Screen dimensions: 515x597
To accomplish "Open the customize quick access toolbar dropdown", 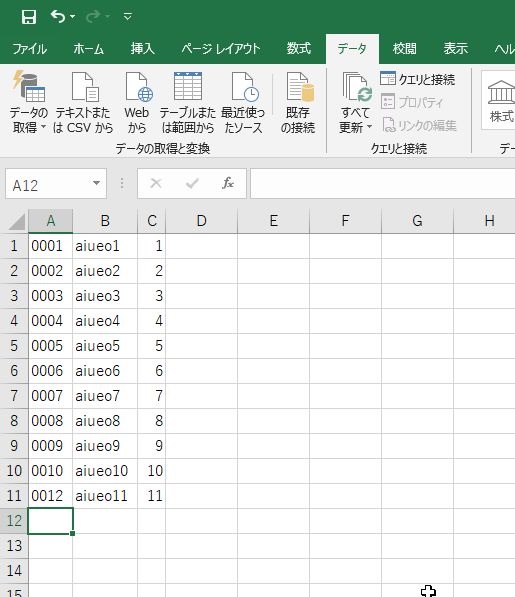I will click(128, 16).
